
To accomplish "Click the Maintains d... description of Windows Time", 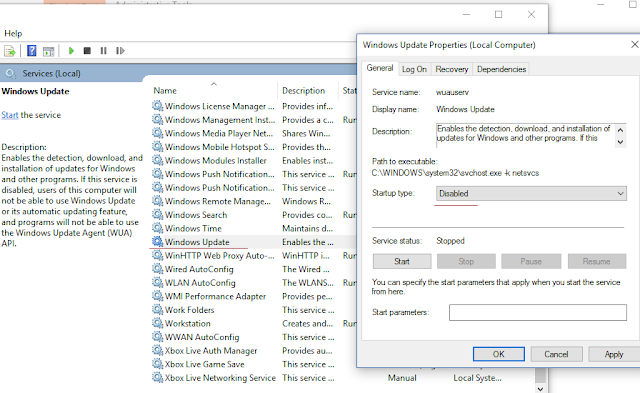I will pos(307,228).
